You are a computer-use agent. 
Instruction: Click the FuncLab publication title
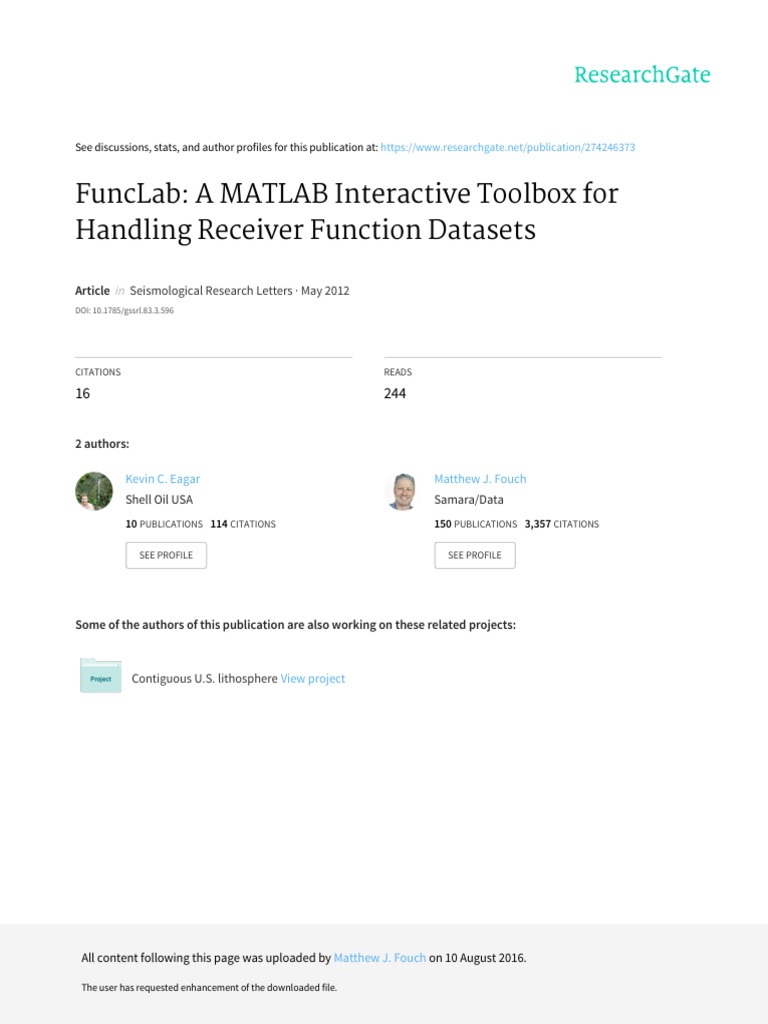346,211
